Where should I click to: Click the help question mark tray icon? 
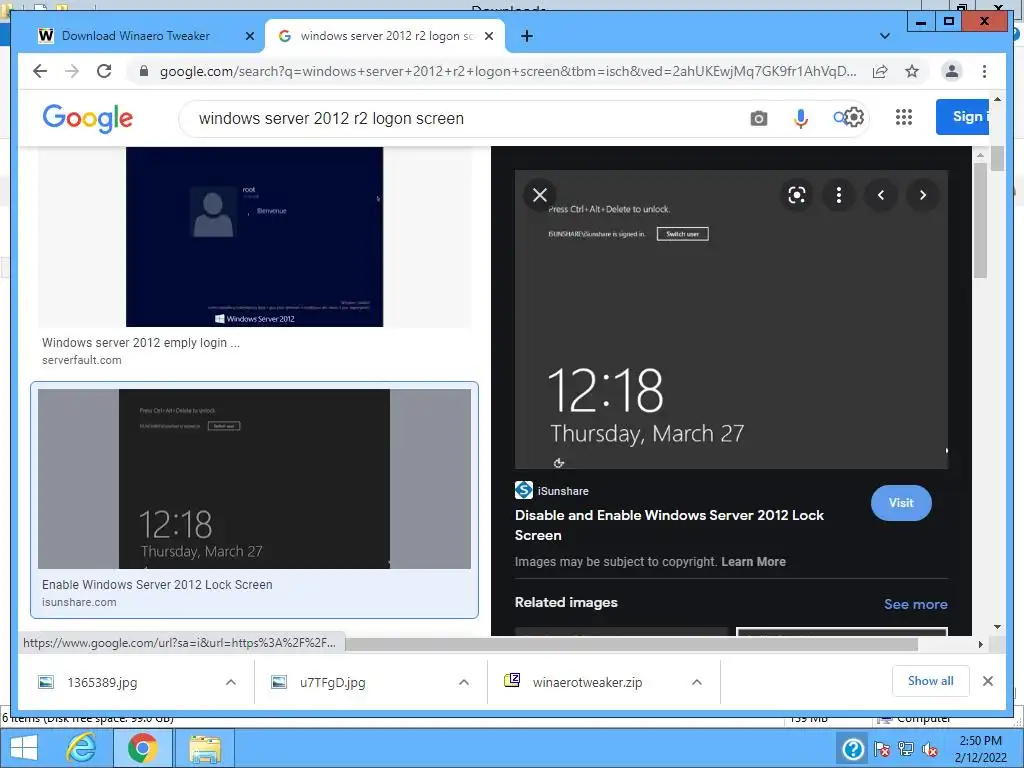(853, 749)
